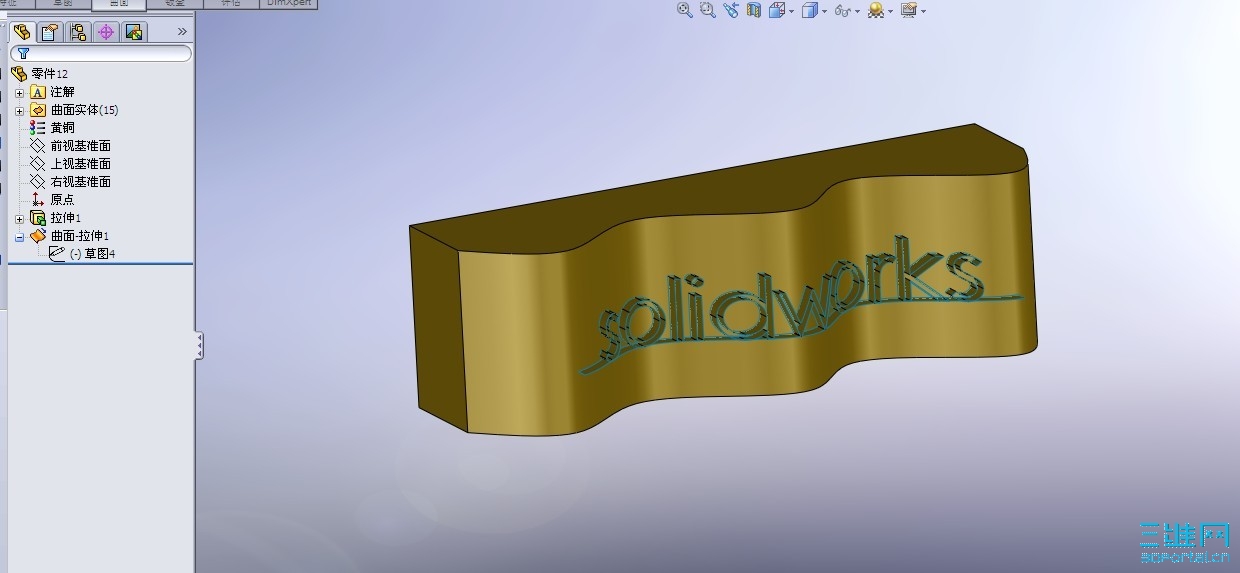The image size is (1240, 573).
Task: Expand the 拉伸1 tree node
Action: point(20,218)
